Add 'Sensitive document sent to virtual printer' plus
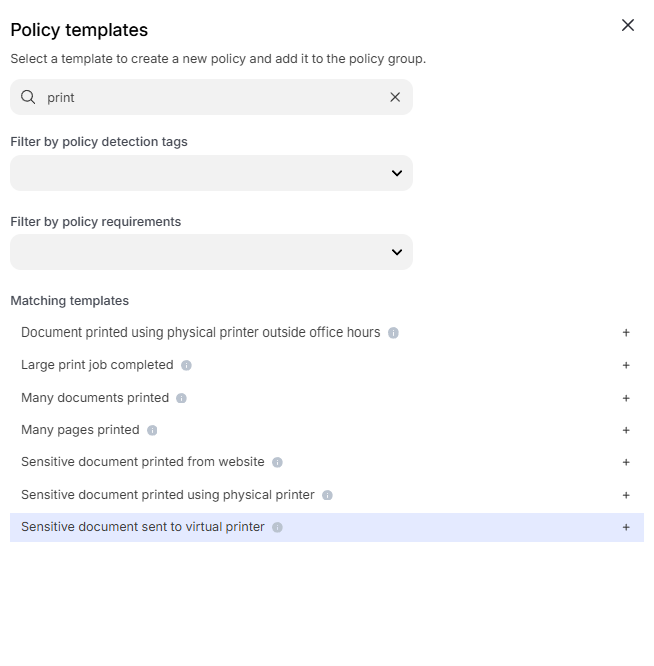Screen dimensions: 654x666 [x=626, y=527]
